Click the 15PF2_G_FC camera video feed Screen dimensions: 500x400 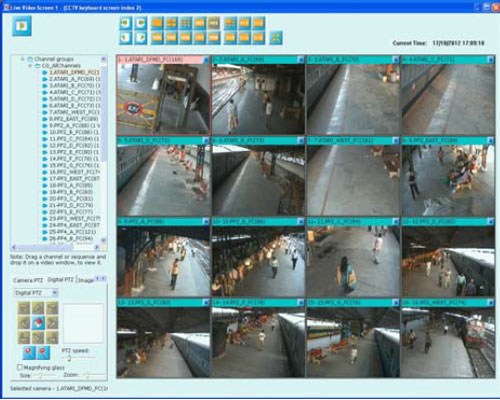pos(353,342)
